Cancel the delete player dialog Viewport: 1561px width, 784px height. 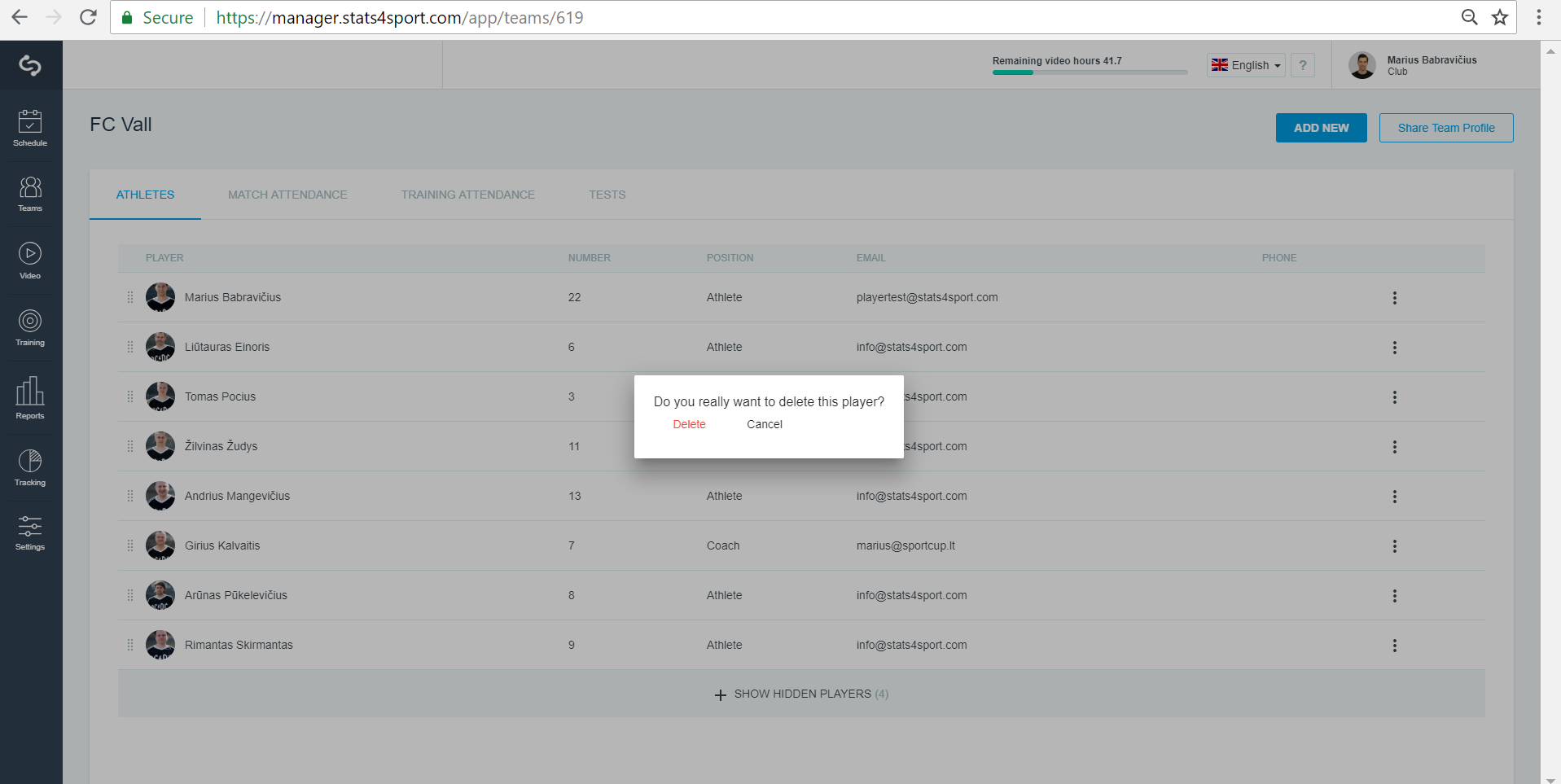[765, 424]
